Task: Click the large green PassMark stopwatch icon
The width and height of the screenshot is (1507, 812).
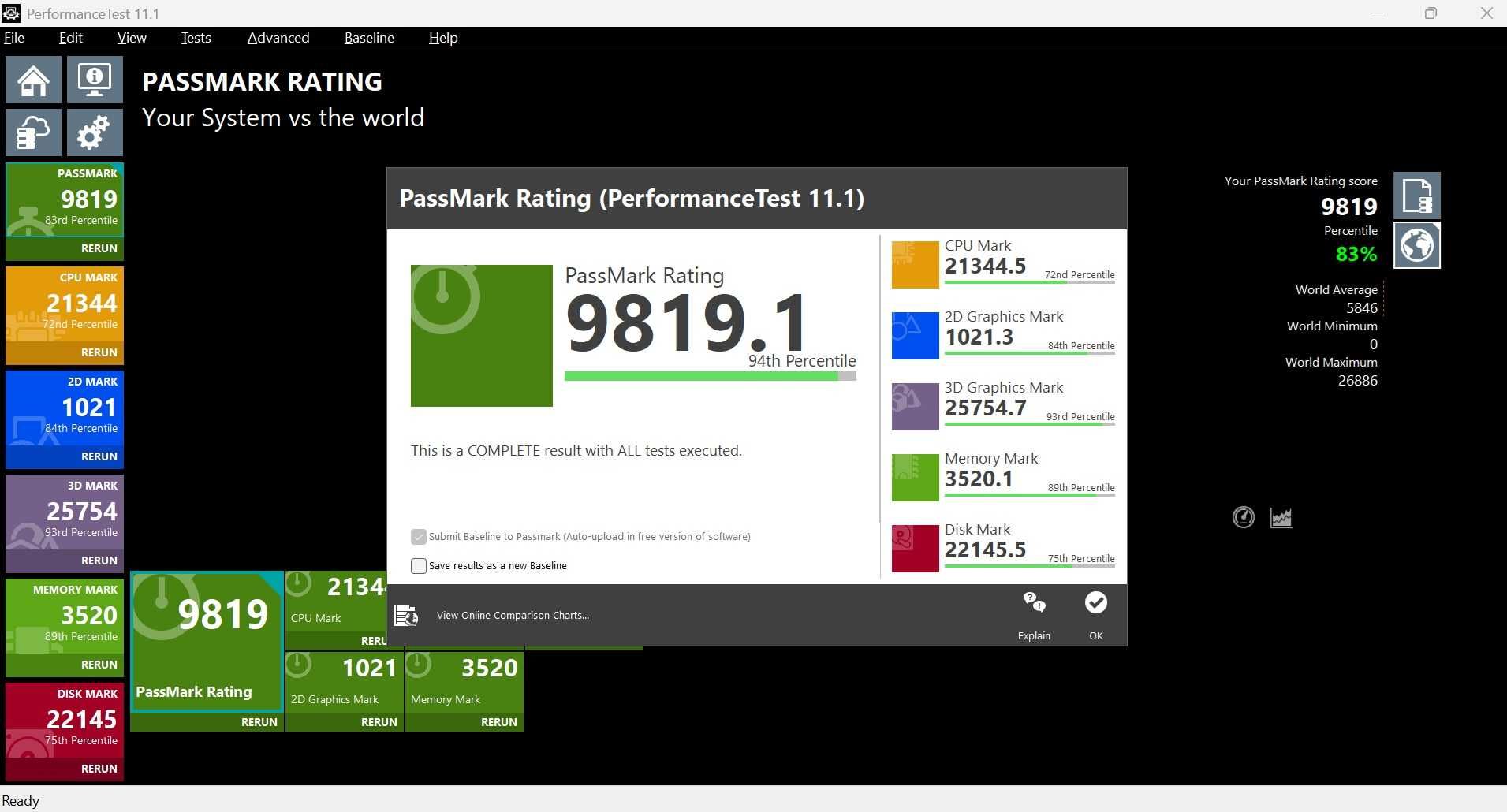Action: pos(482,336)
